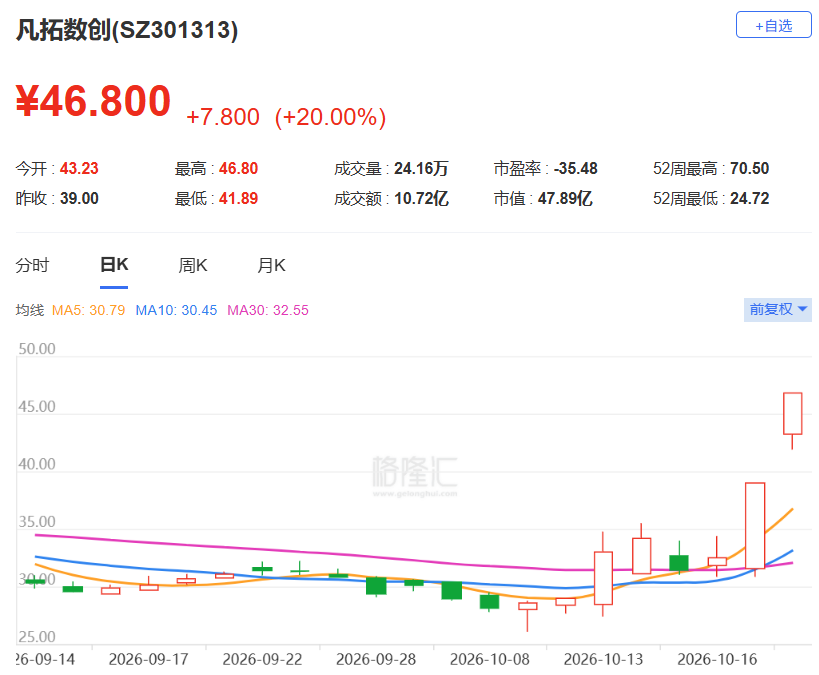Add stock to watchlist with +自选 button
The image size is (819, 675).
pyautogui.click(x=773, y=25)
